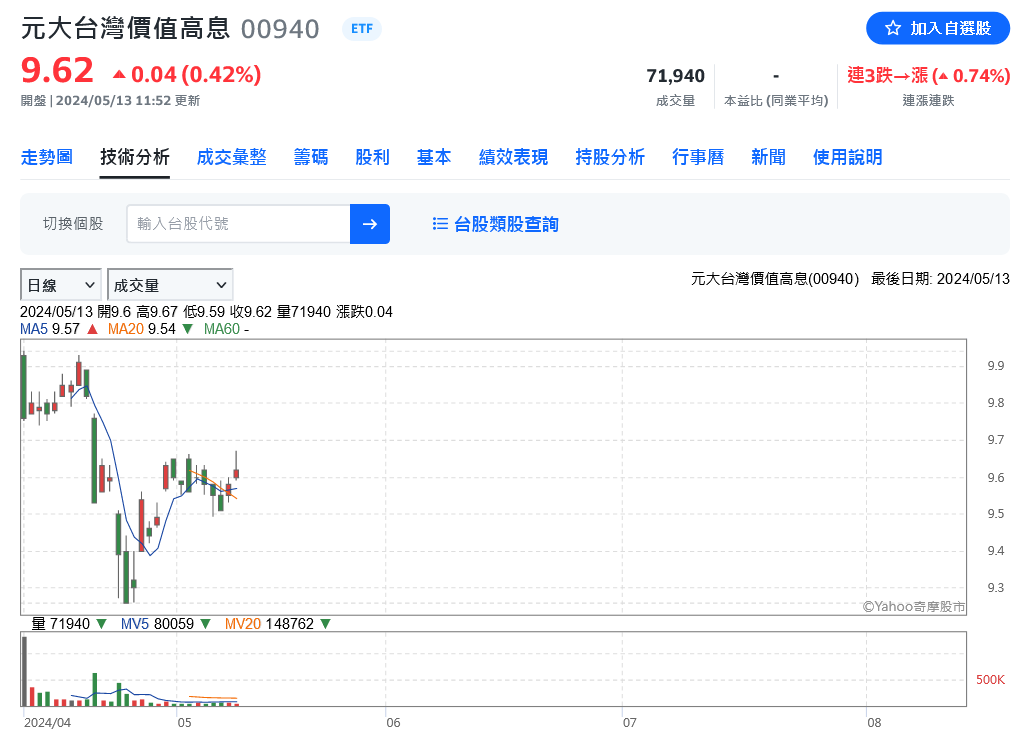Click 加入自選股 button
This screenshot has width=1015, height=734.
(x=938, y=28)
